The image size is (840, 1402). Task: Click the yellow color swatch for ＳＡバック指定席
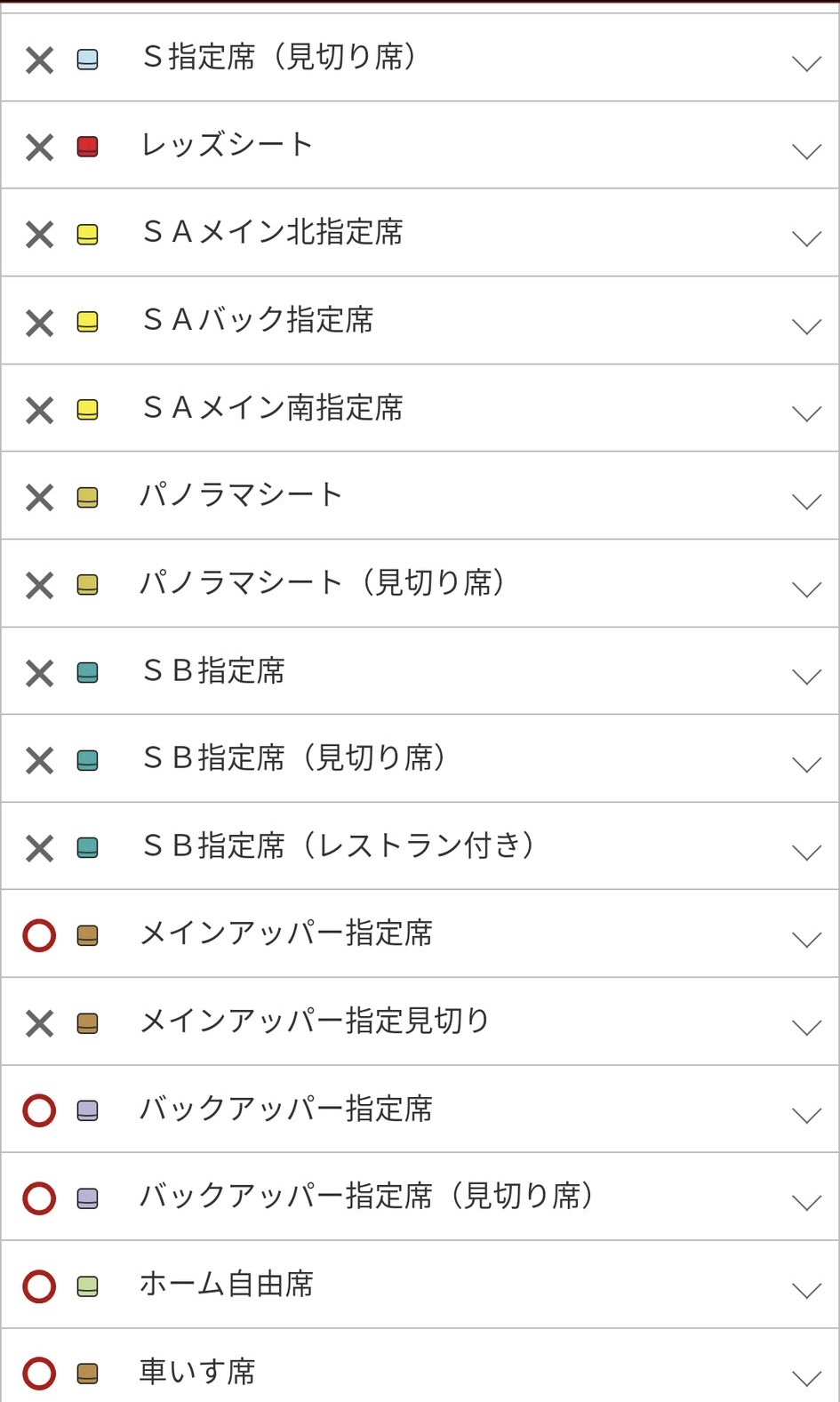point(87,322)
